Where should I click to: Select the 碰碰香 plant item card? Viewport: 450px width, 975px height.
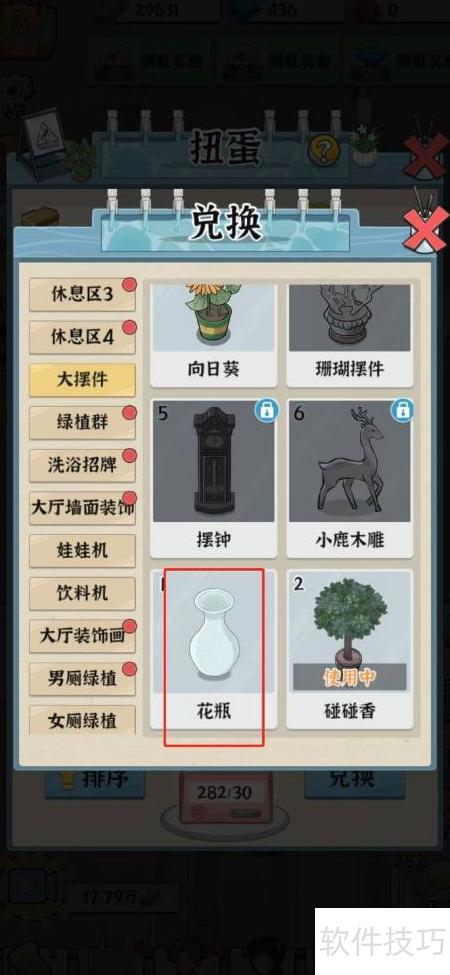[350, 649]
